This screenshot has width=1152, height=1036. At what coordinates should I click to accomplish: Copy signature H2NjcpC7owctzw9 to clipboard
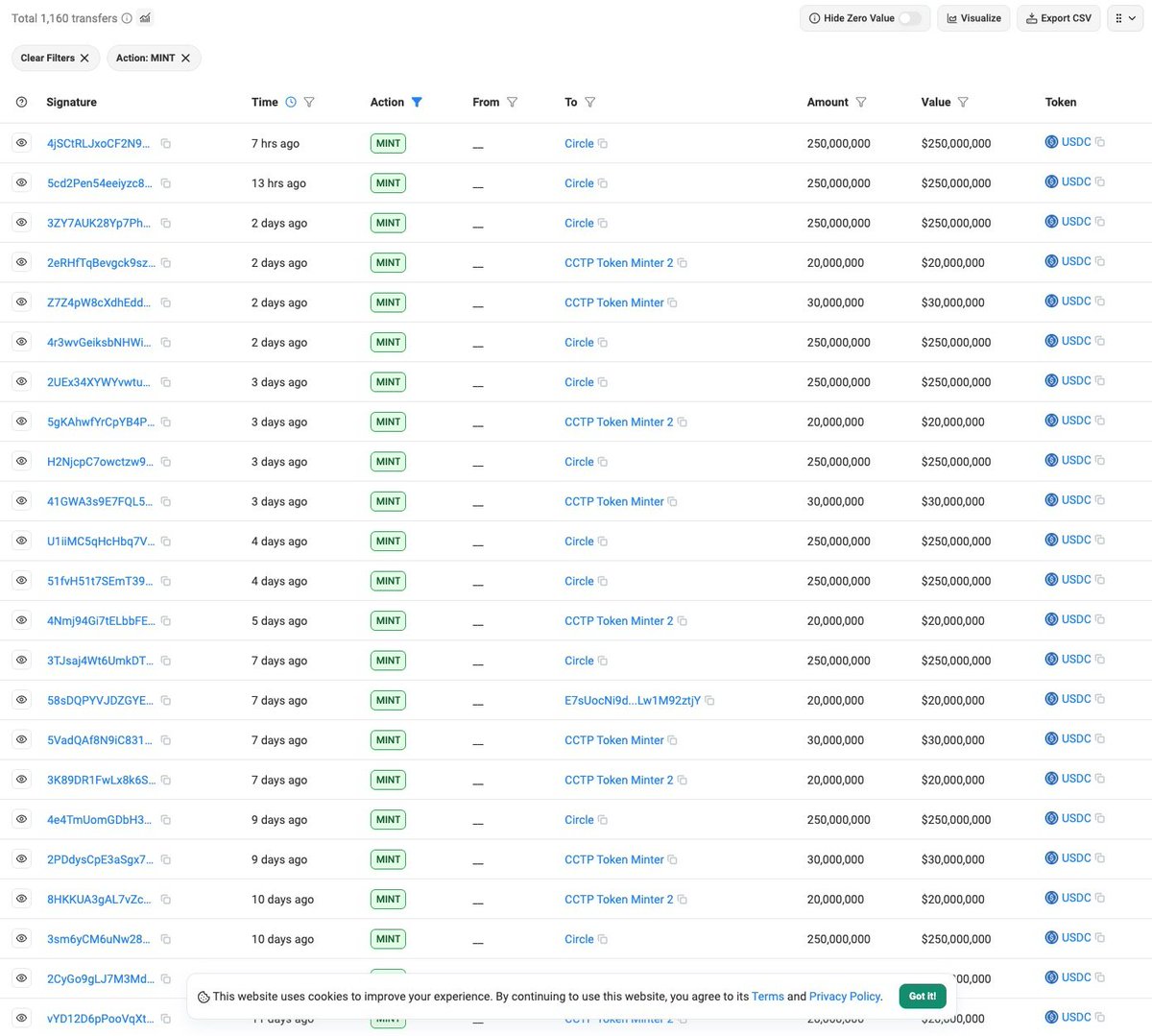click(166, 462)
